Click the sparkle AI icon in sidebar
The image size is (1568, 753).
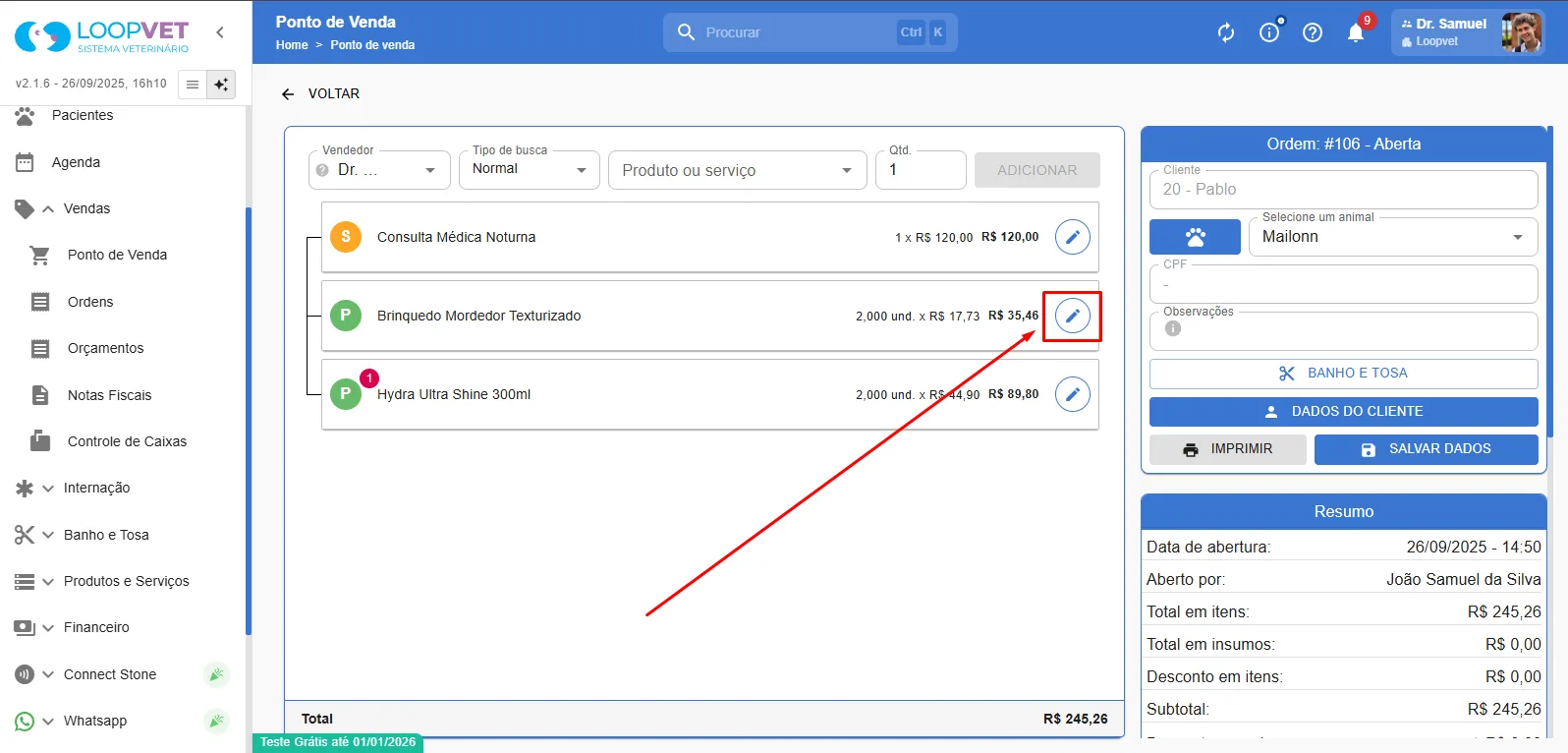[x=221, y=85]
